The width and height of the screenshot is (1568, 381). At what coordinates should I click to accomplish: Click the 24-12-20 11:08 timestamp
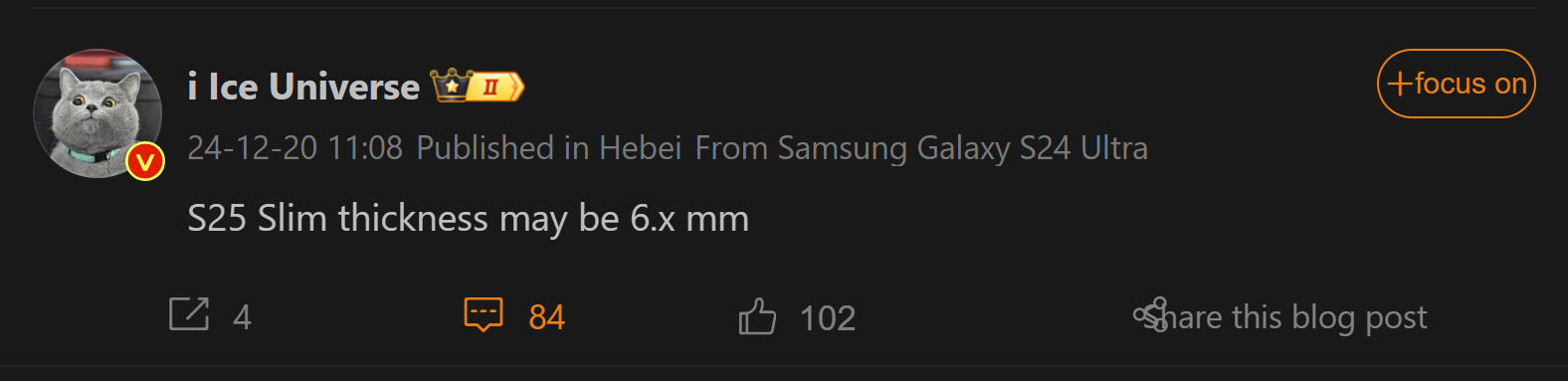click(x=295, y=148)
